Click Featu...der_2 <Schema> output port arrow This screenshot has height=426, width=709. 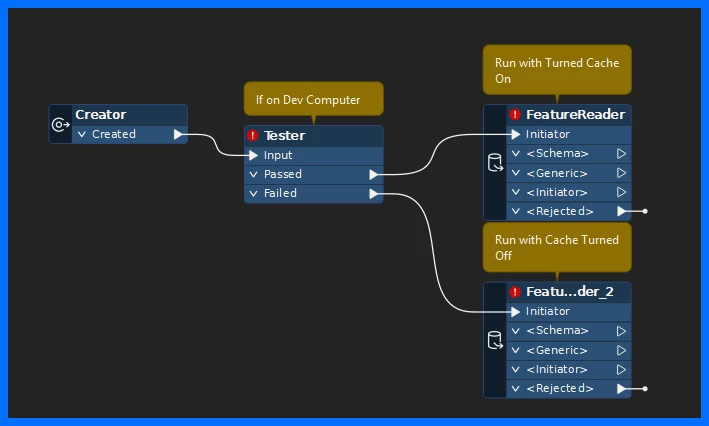point(622,331)
